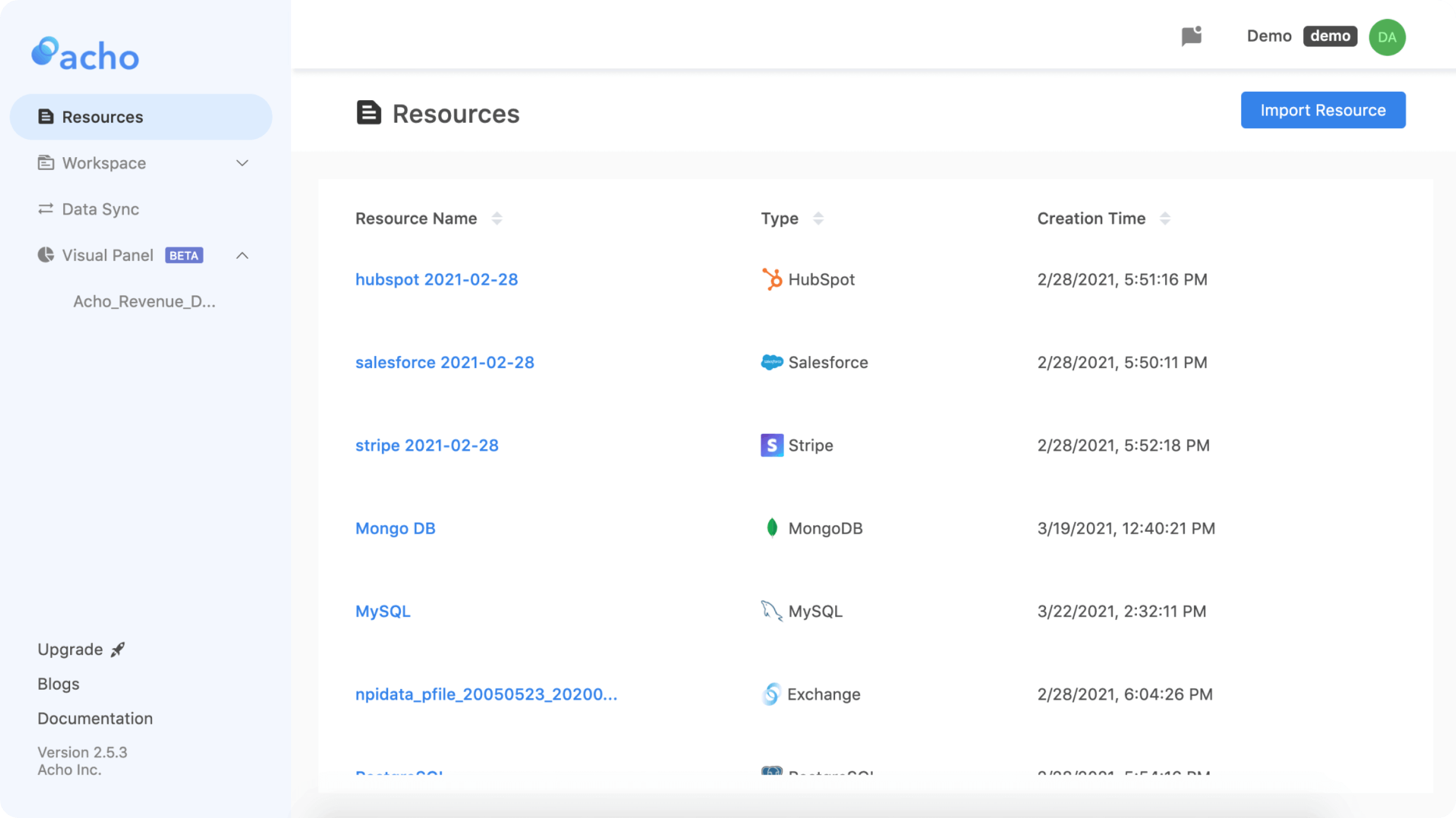Image resolution: width=1456 pixels, height=818 pixels.
Task: Open the Resources menu item
Action: tap(141, 117)
